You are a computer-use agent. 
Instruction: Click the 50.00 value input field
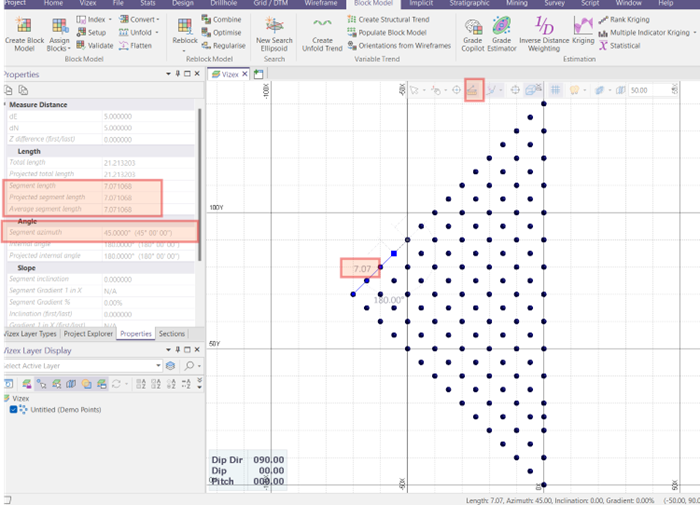click(642, 90)
